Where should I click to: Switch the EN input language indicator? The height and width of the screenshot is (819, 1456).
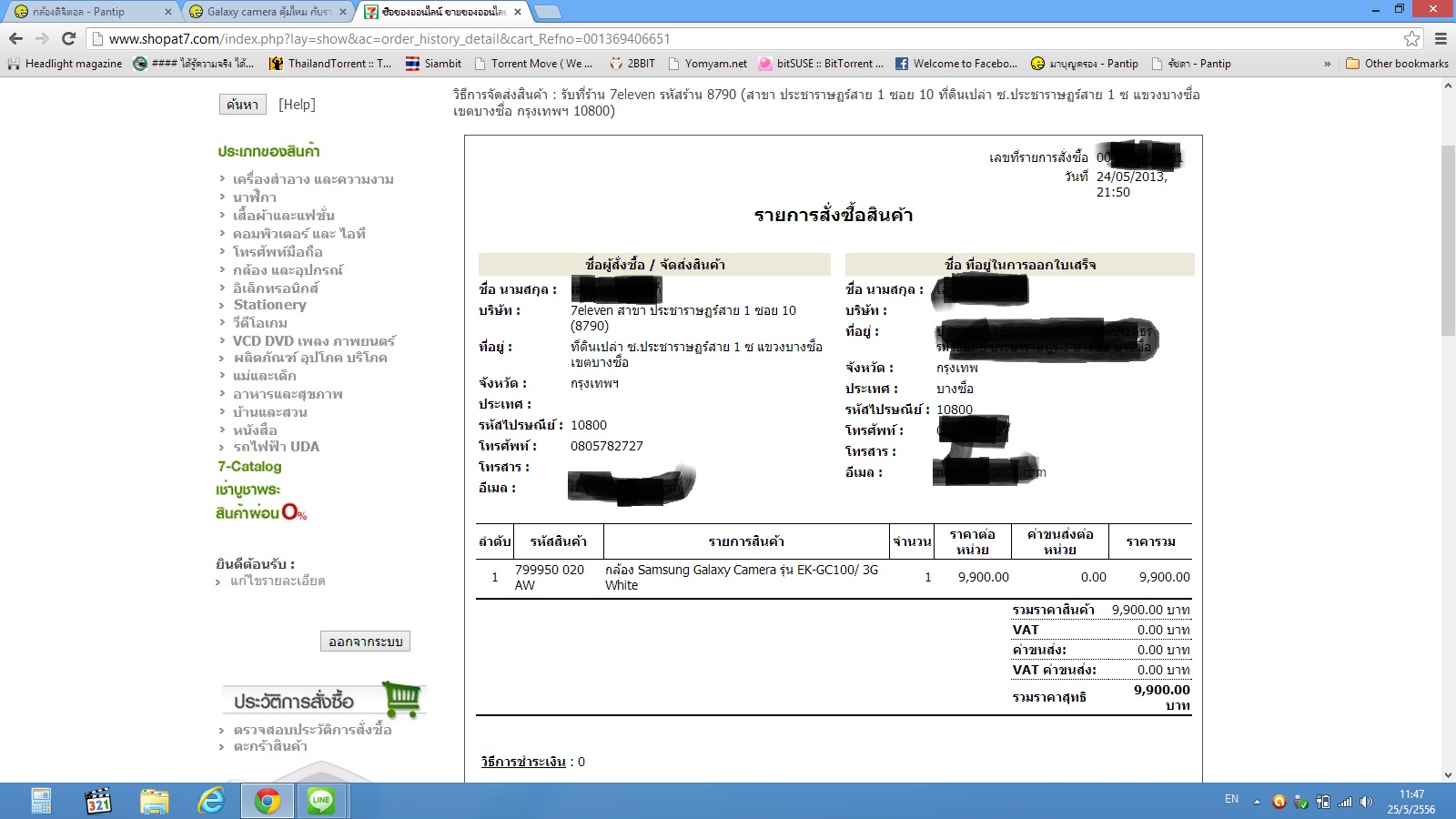1231,799
